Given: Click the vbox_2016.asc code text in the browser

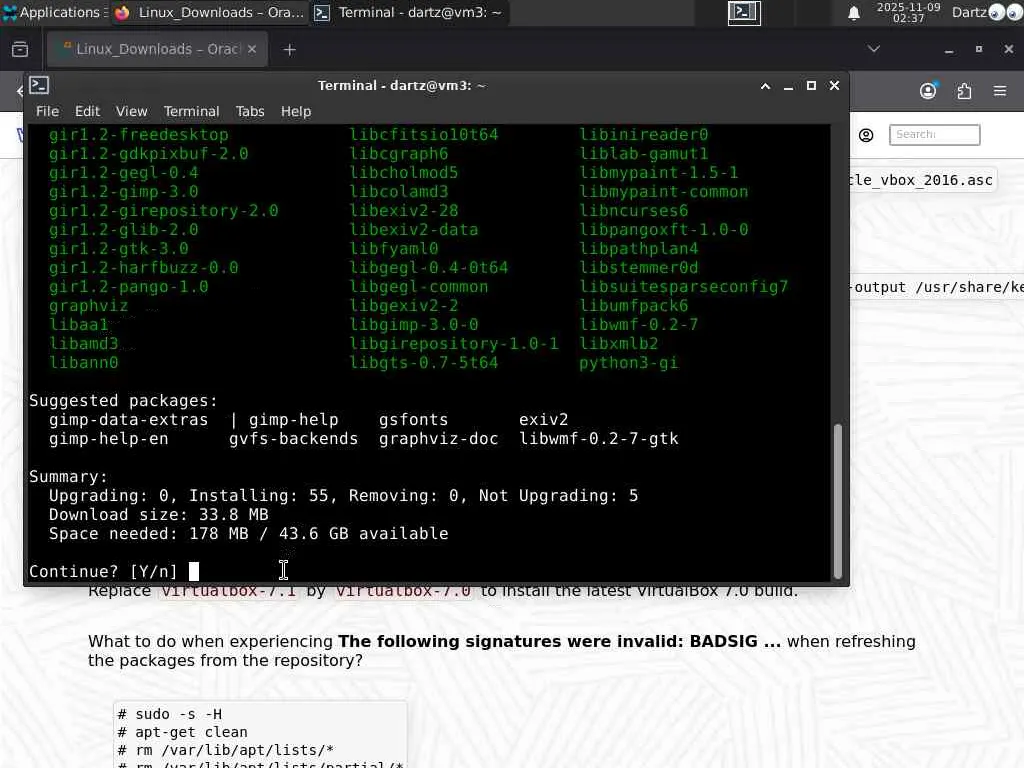Looking at the screenshot, I should pos(921,180).
